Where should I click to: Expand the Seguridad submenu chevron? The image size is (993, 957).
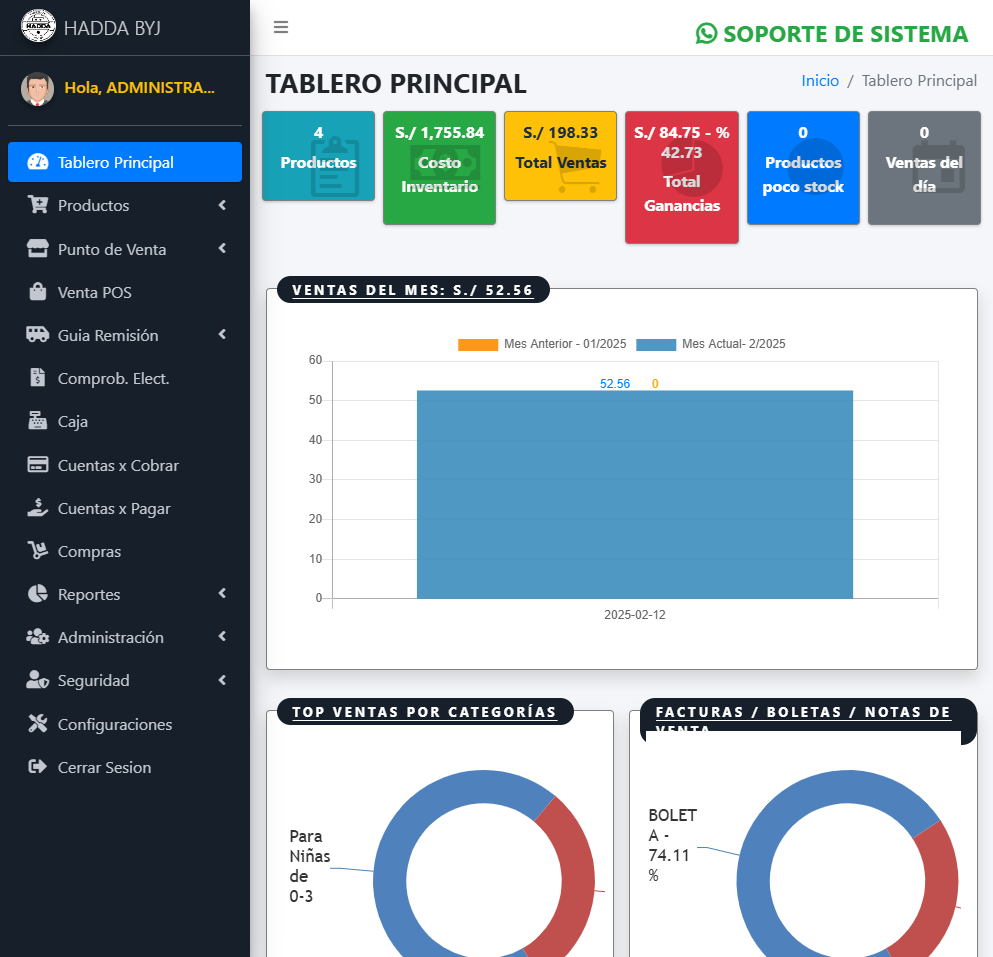(x=222, y=680)
